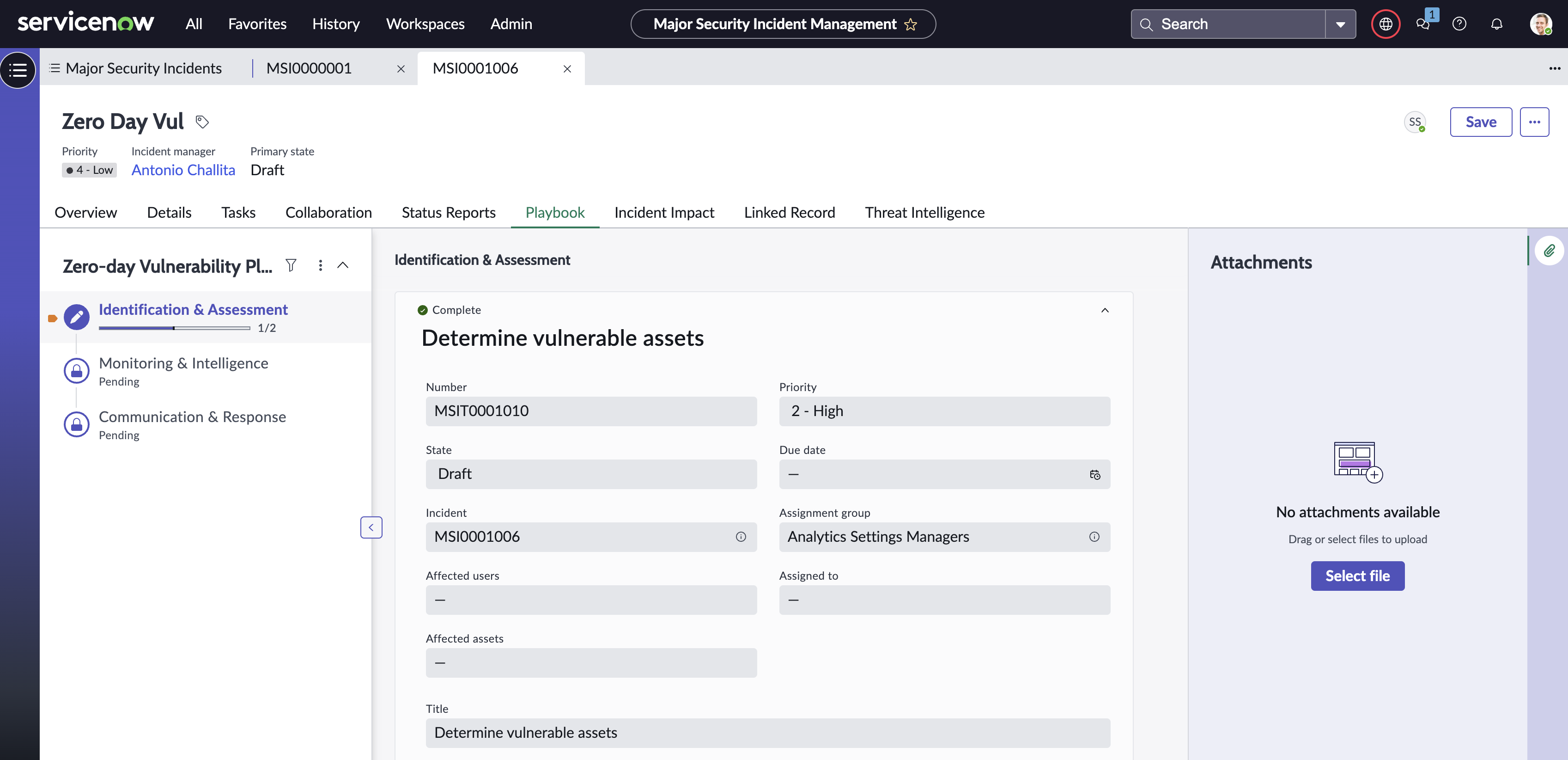1568x760 pixels.
Task: Open the user profile avatar
Action: pyautogui.click(x=1541, y=25)
